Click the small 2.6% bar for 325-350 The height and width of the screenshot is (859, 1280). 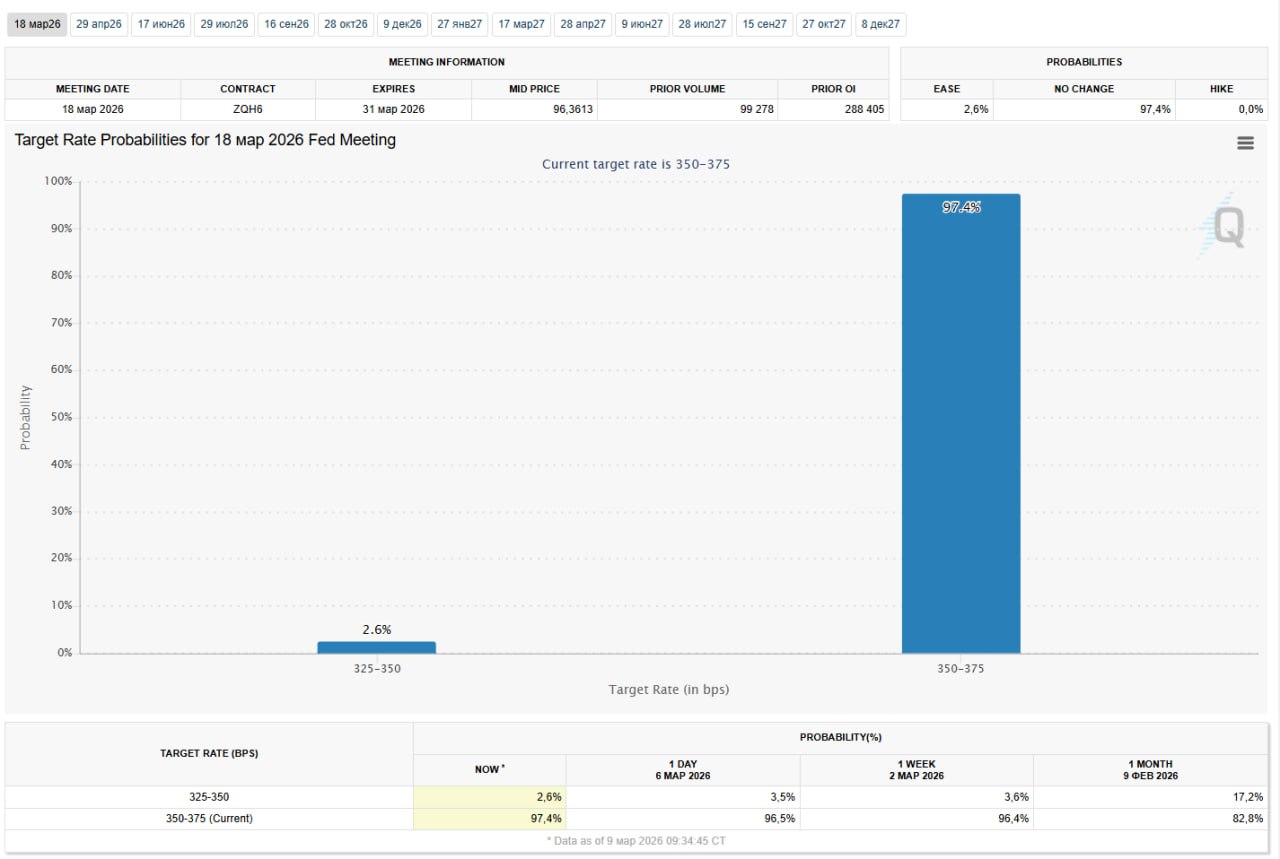tap(376, 647)
